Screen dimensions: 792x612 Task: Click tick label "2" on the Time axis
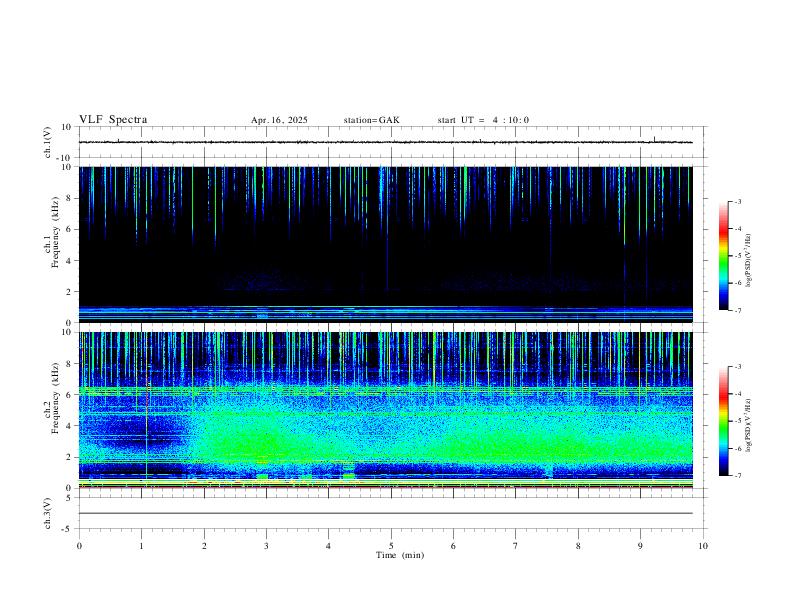point(204,546)
